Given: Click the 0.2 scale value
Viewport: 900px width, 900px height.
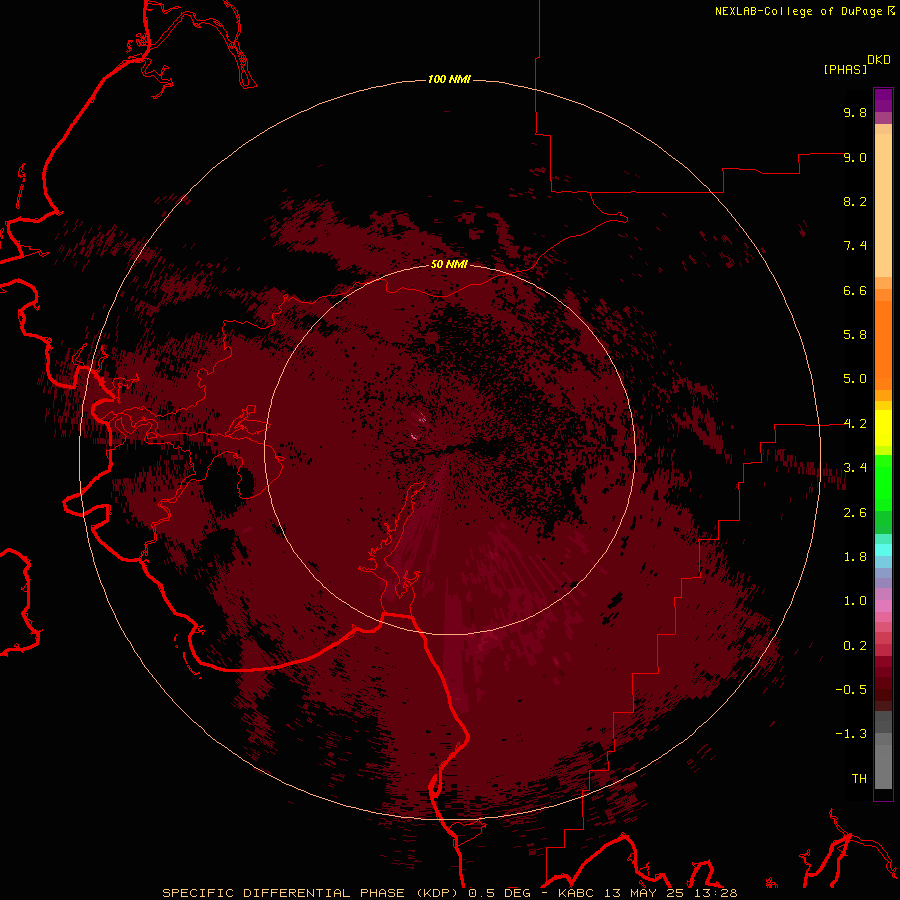Looking at the screenshot, I should pos(855,646).
